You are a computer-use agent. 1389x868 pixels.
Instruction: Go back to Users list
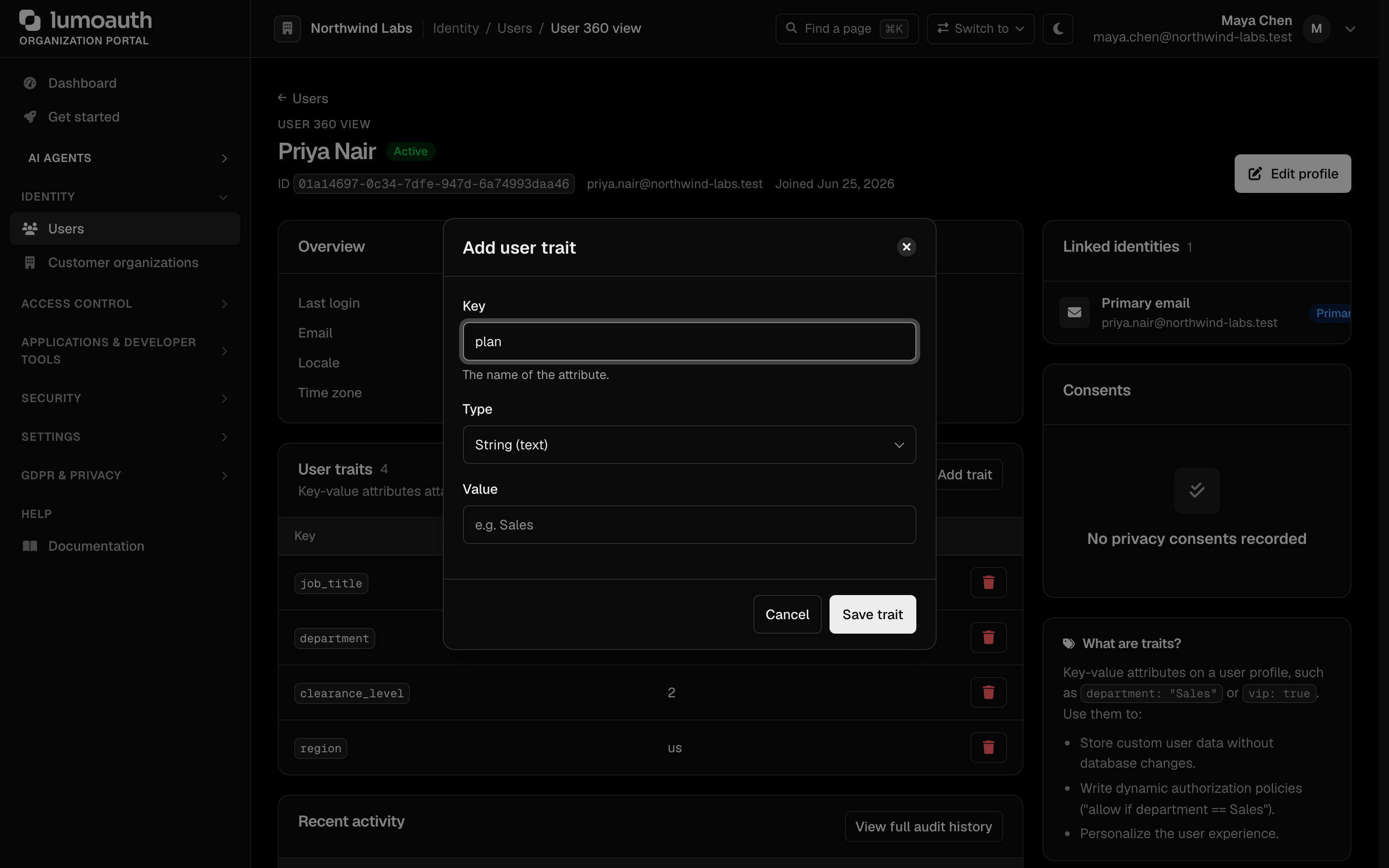point(303,98)
